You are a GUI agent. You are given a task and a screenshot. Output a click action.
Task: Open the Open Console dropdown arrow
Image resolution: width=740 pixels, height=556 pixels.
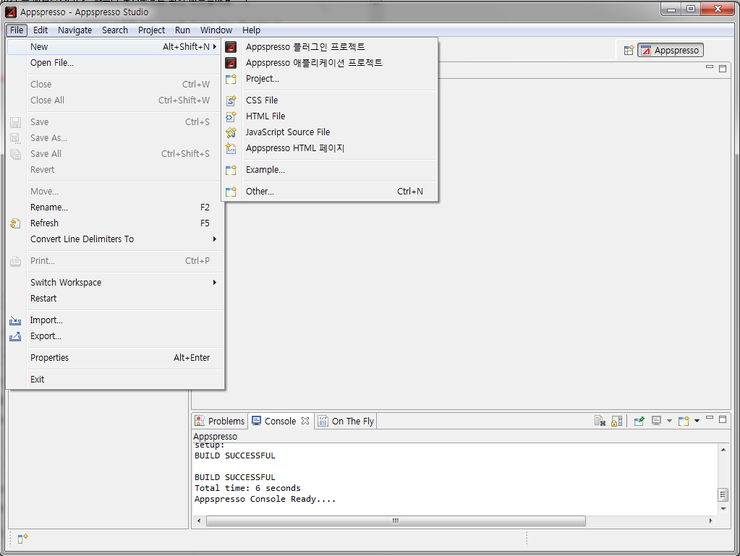coord(697,421)
